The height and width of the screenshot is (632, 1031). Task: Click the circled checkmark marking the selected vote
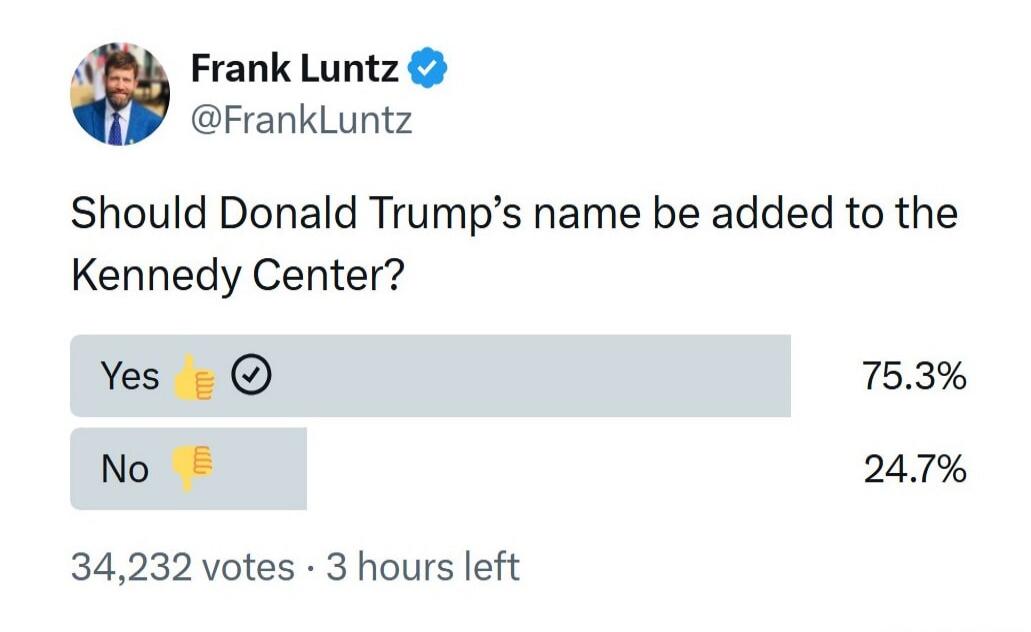click(x=253, y=375)
